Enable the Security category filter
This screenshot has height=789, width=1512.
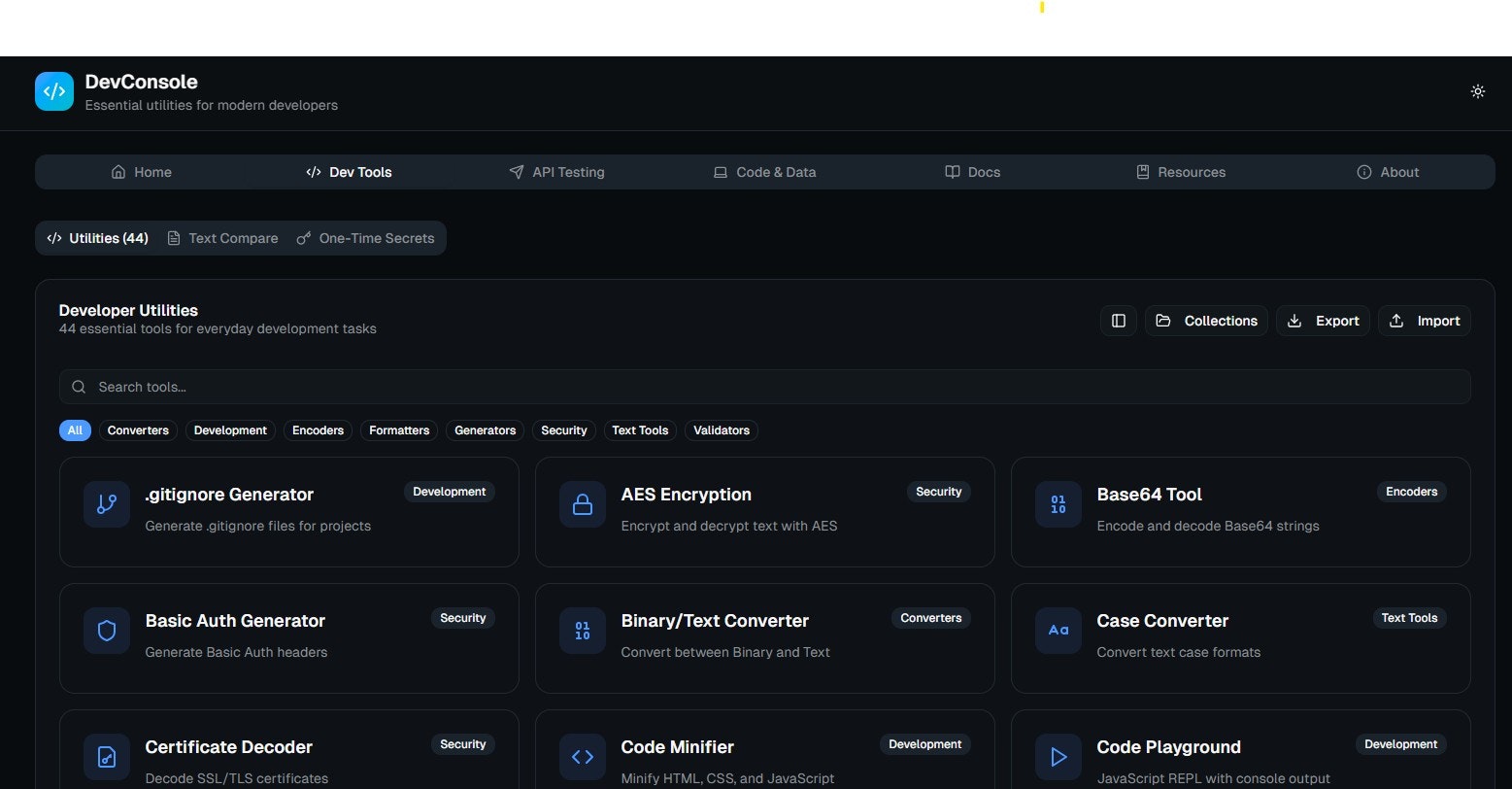(563, 430)
